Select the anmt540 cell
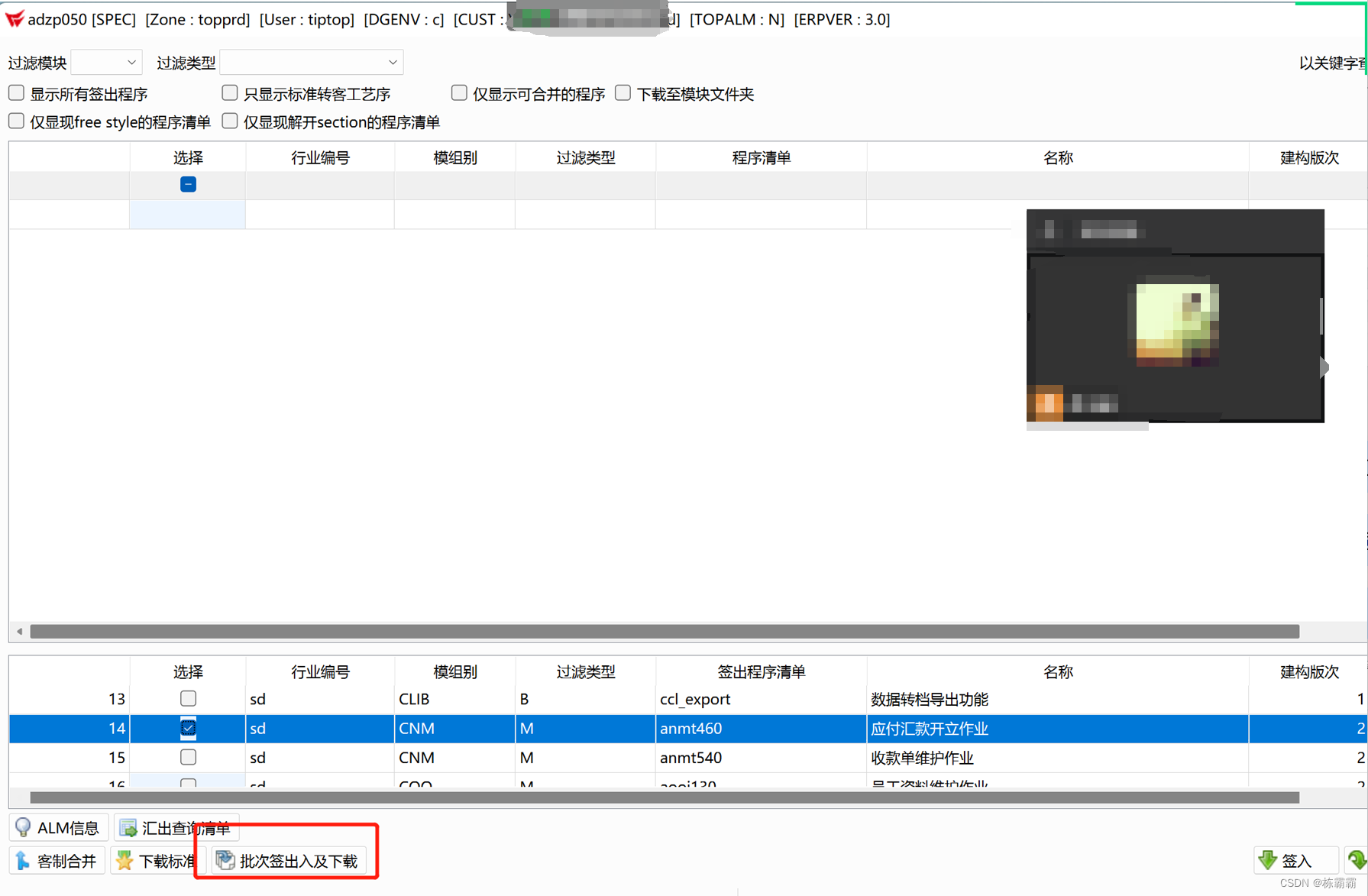Viewport: 1368px width, 896px height. coord(761,758)
